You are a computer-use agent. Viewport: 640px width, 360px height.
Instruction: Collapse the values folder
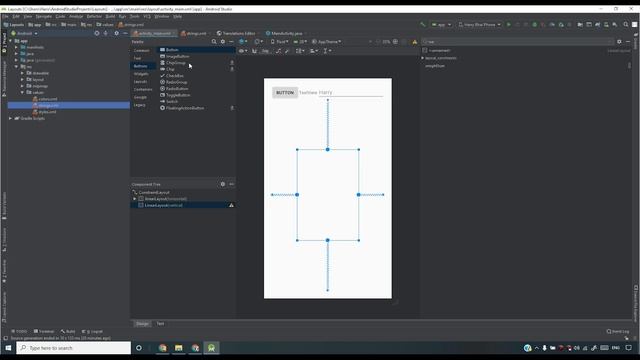[22, 93]
